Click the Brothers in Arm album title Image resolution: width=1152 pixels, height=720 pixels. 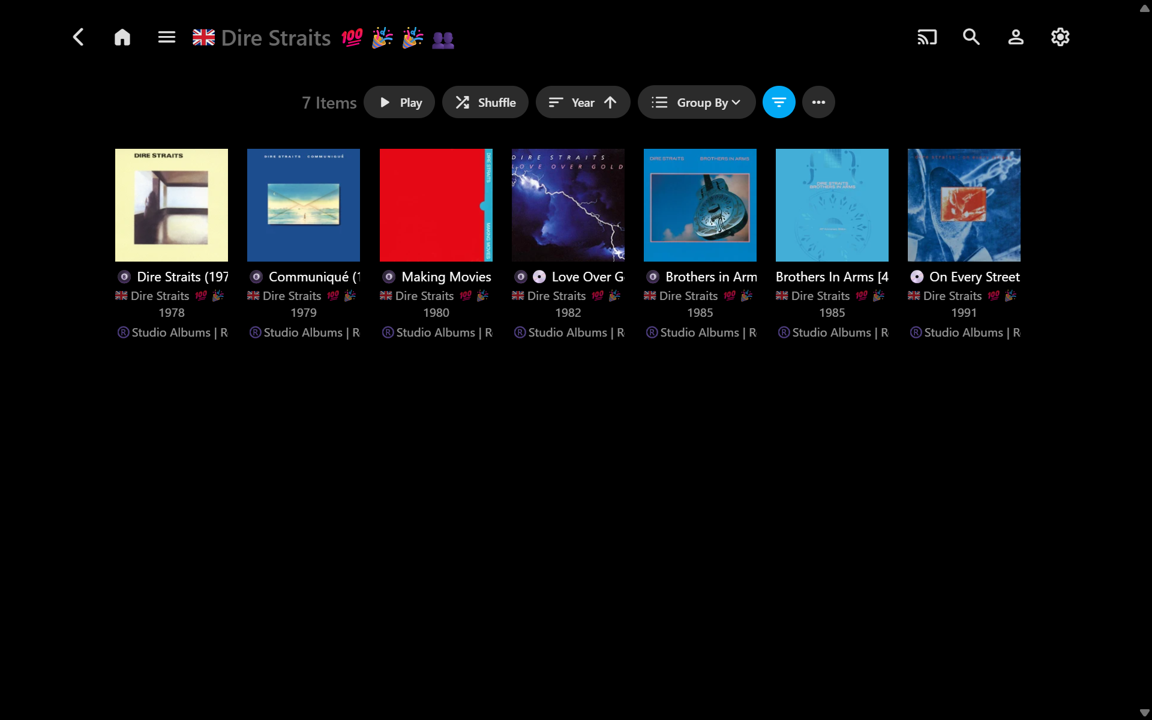pyautogui.click(x=711, y=277)
